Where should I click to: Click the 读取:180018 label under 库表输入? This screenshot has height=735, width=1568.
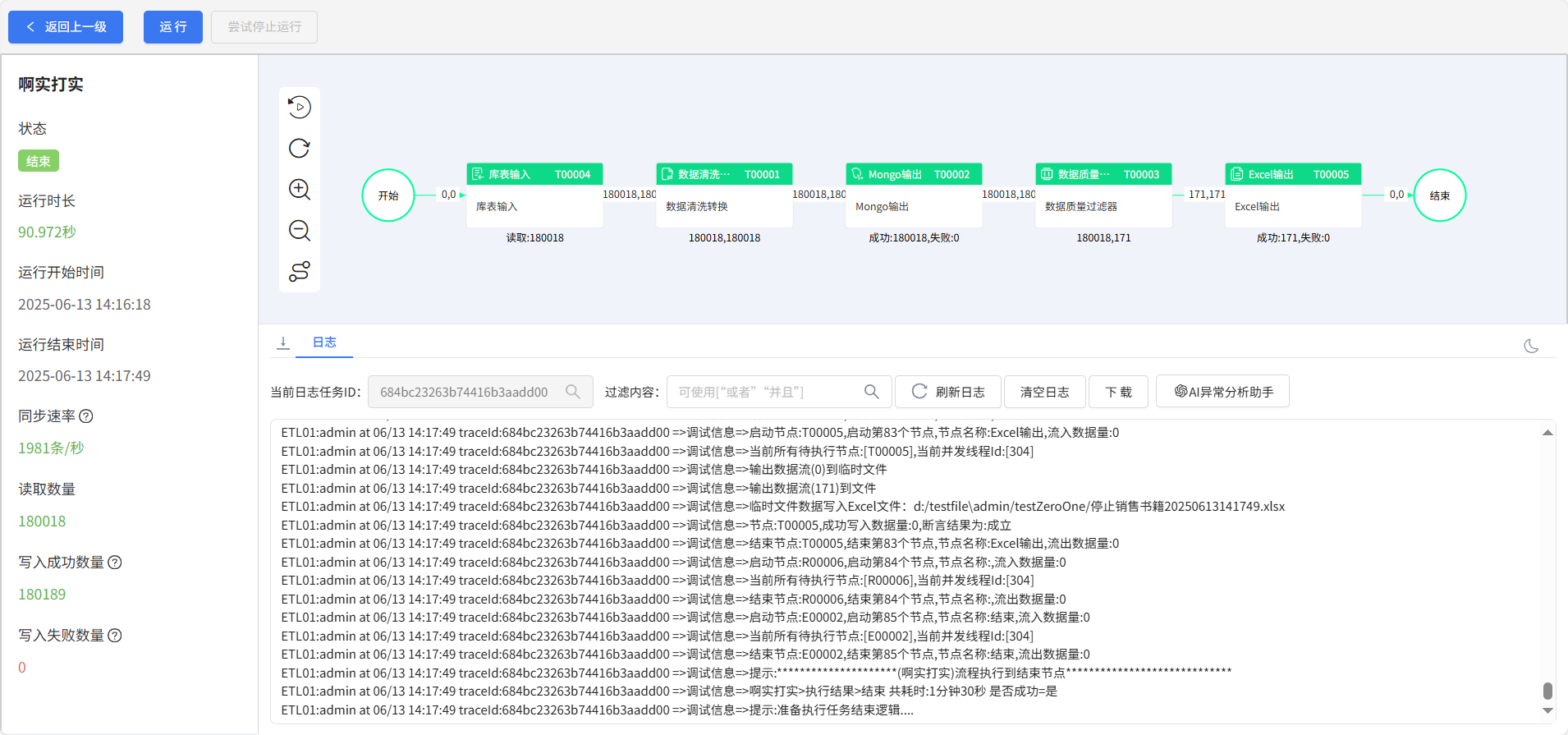[535, 238]
